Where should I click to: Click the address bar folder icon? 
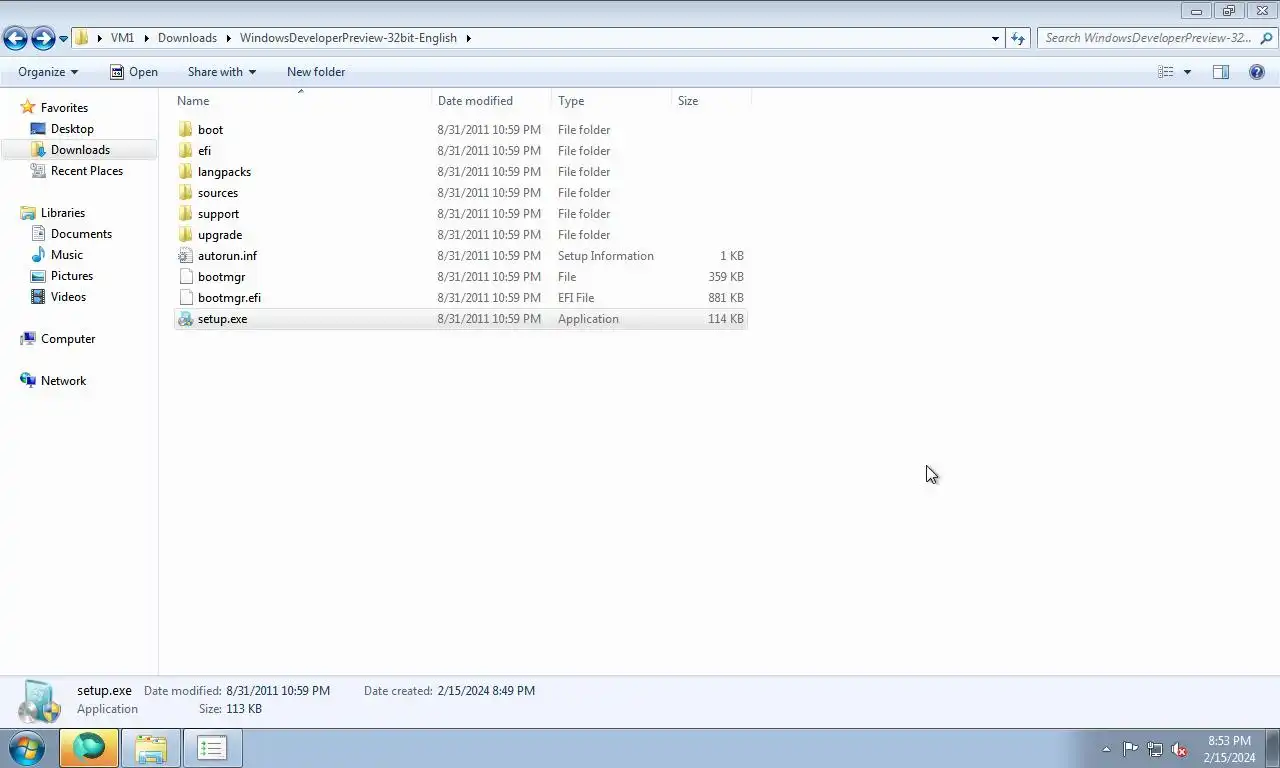tap(83, 38)
